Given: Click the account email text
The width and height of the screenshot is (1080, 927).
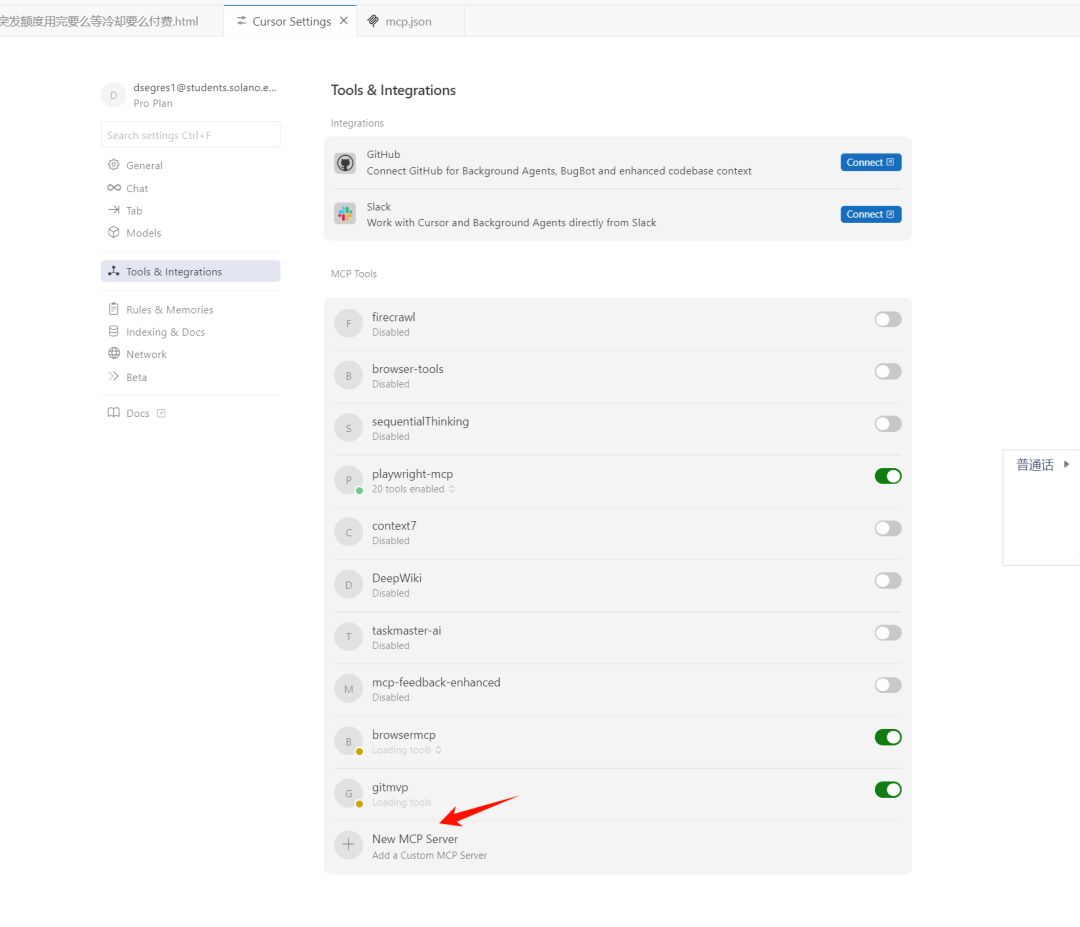Looking at the screenshot, I should pyautogui.click(x=205, y=87).
